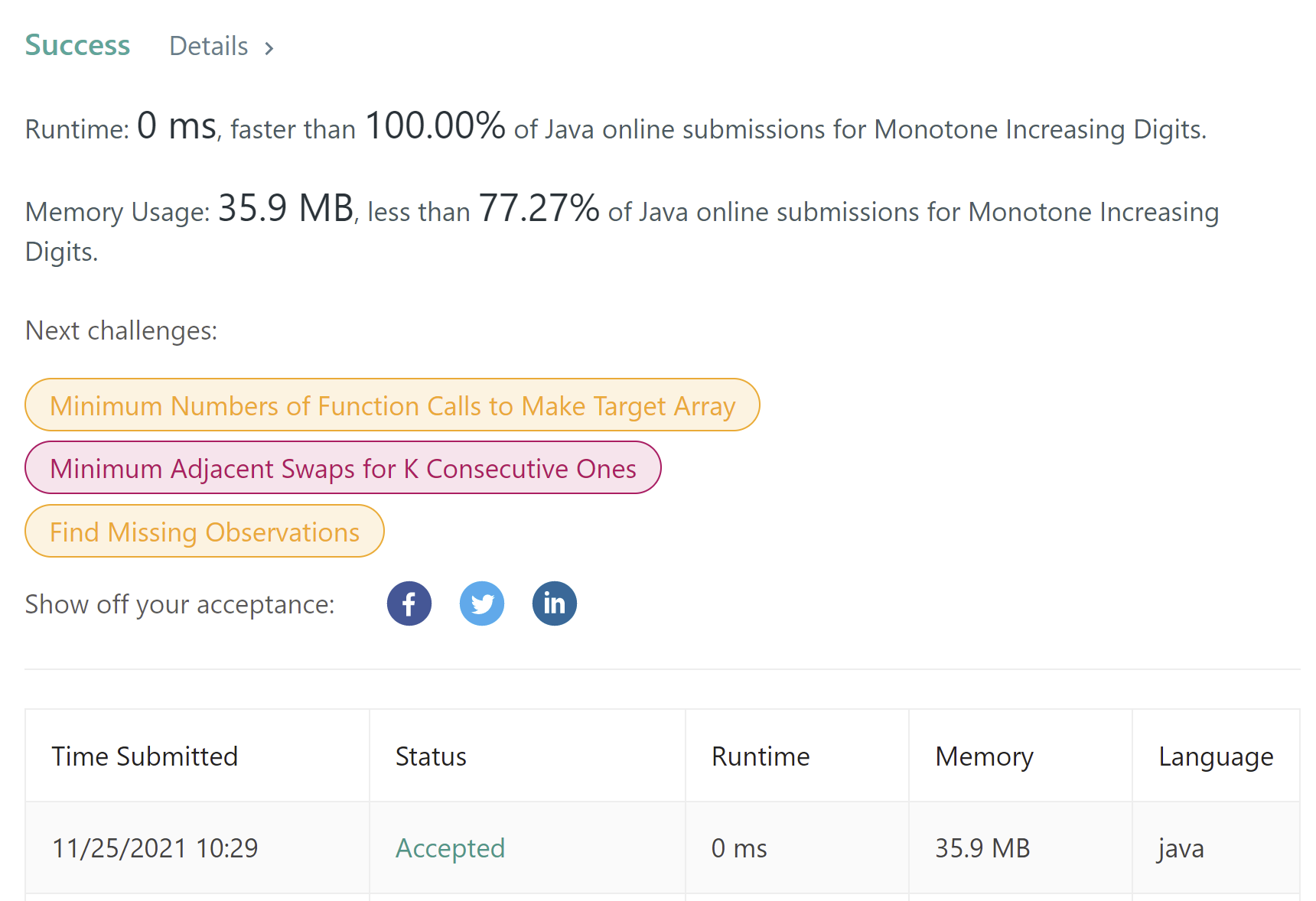Click the Success result heading

(x=77, y=45)
